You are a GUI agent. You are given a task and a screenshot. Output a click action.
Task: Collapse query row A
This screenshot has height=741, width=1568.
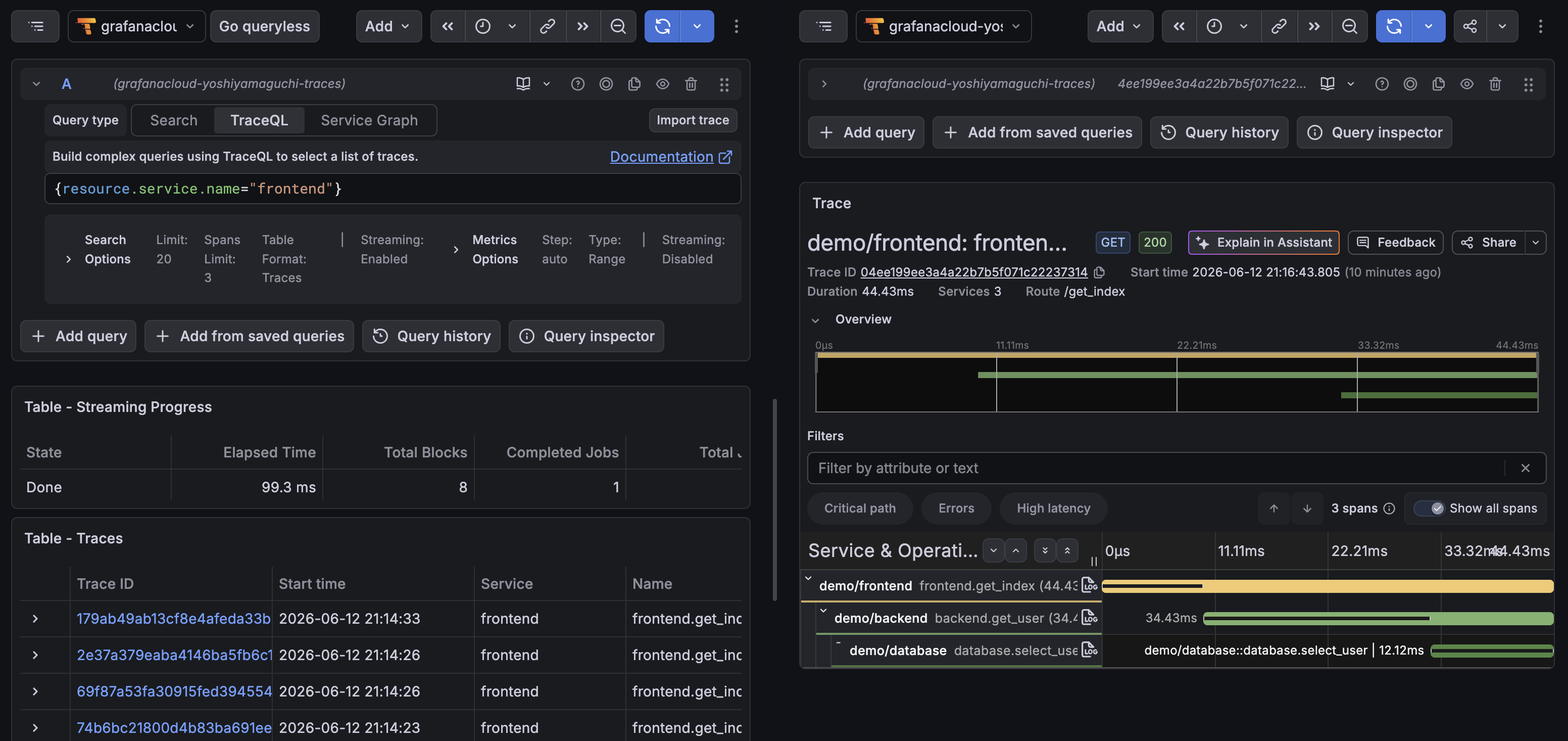pyautogui.click(x=36, y=84)
